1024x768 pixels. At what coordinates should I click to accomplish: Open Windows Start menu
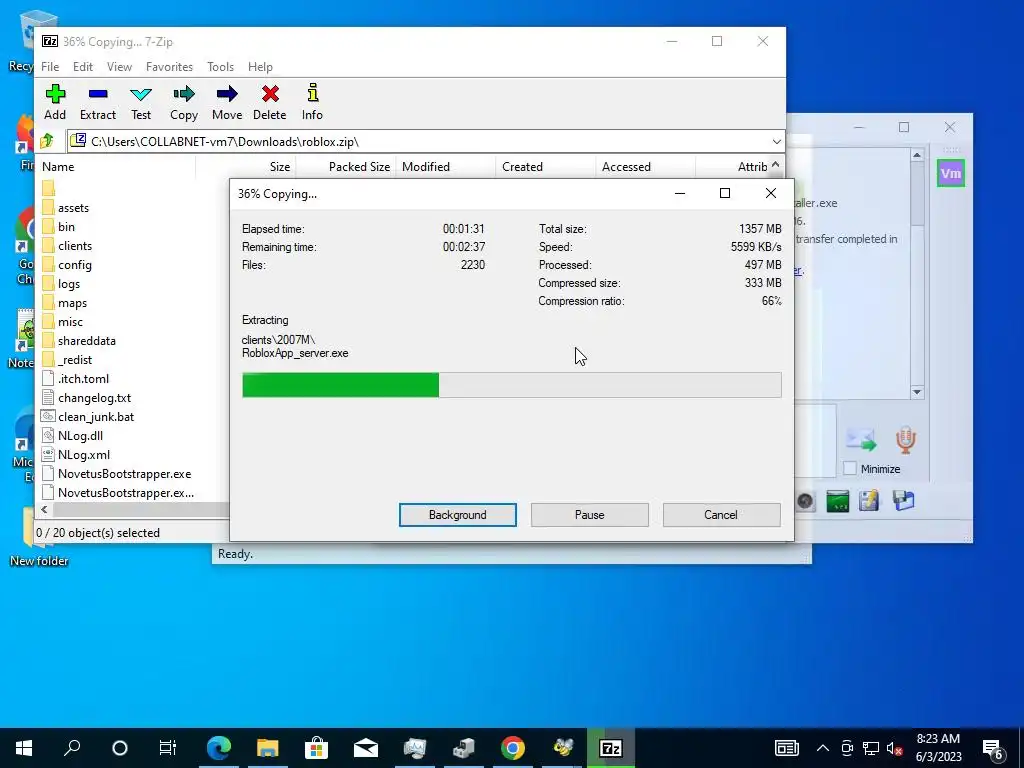click(x=24, y=748)
